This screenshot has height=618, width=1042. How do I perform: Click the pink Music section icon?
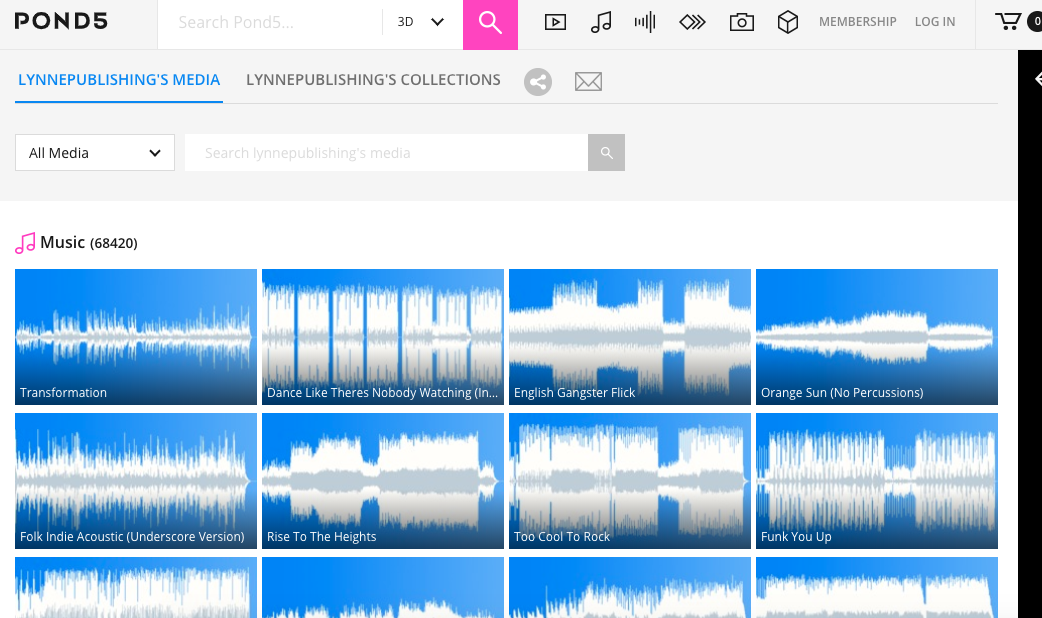pyautogui.click(x=25, y=243)
